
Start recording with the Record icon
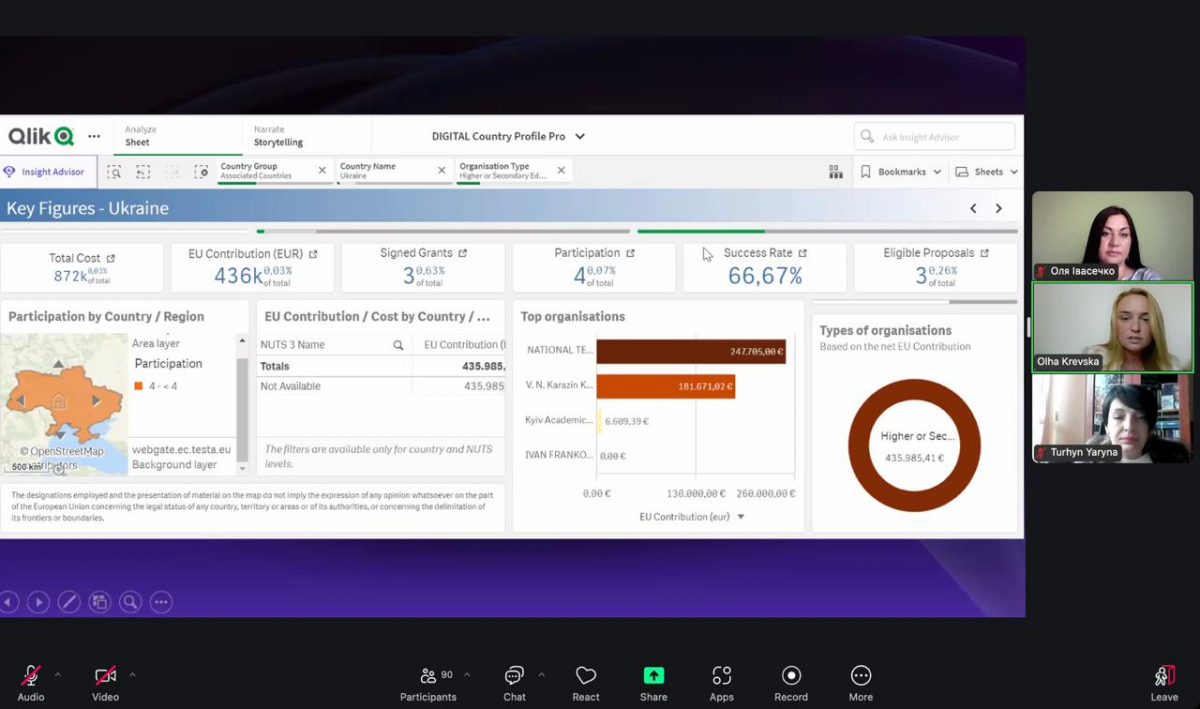(x=791, y=677)
